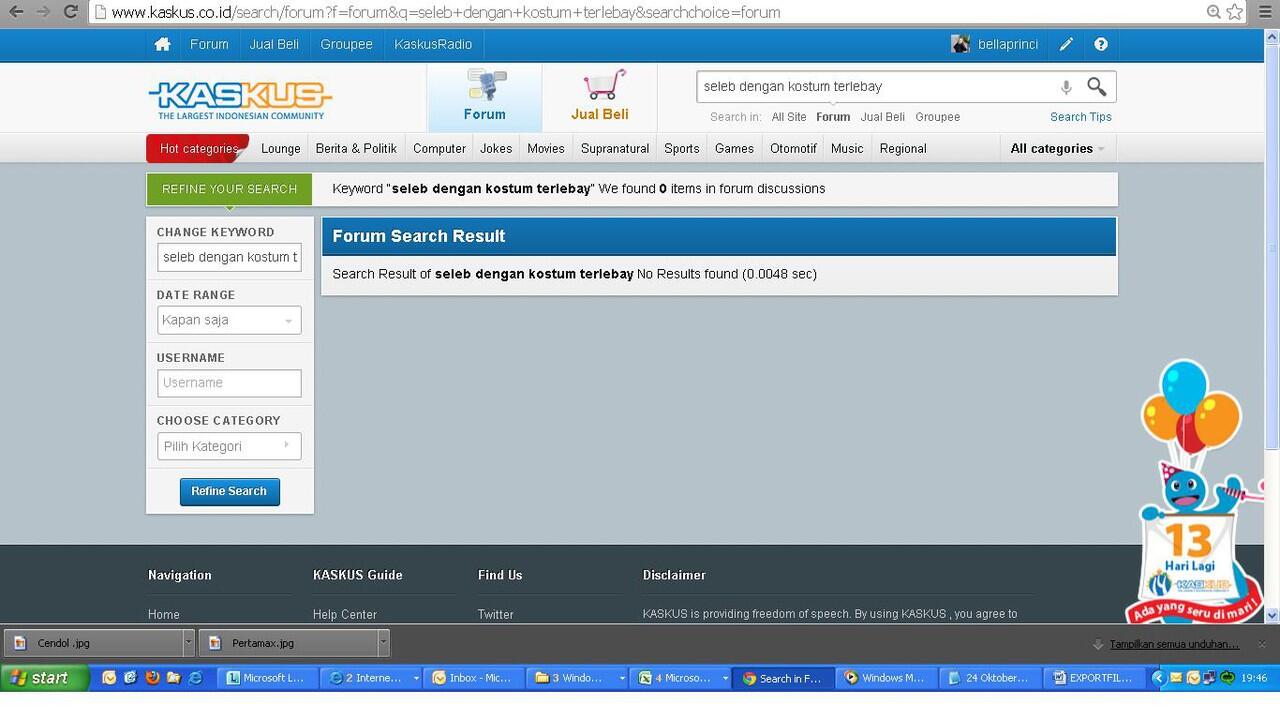Viewport: 1280px width, 720px height.
Task: Open Jual Beli in top navigation
Action: tap(274, 44)
